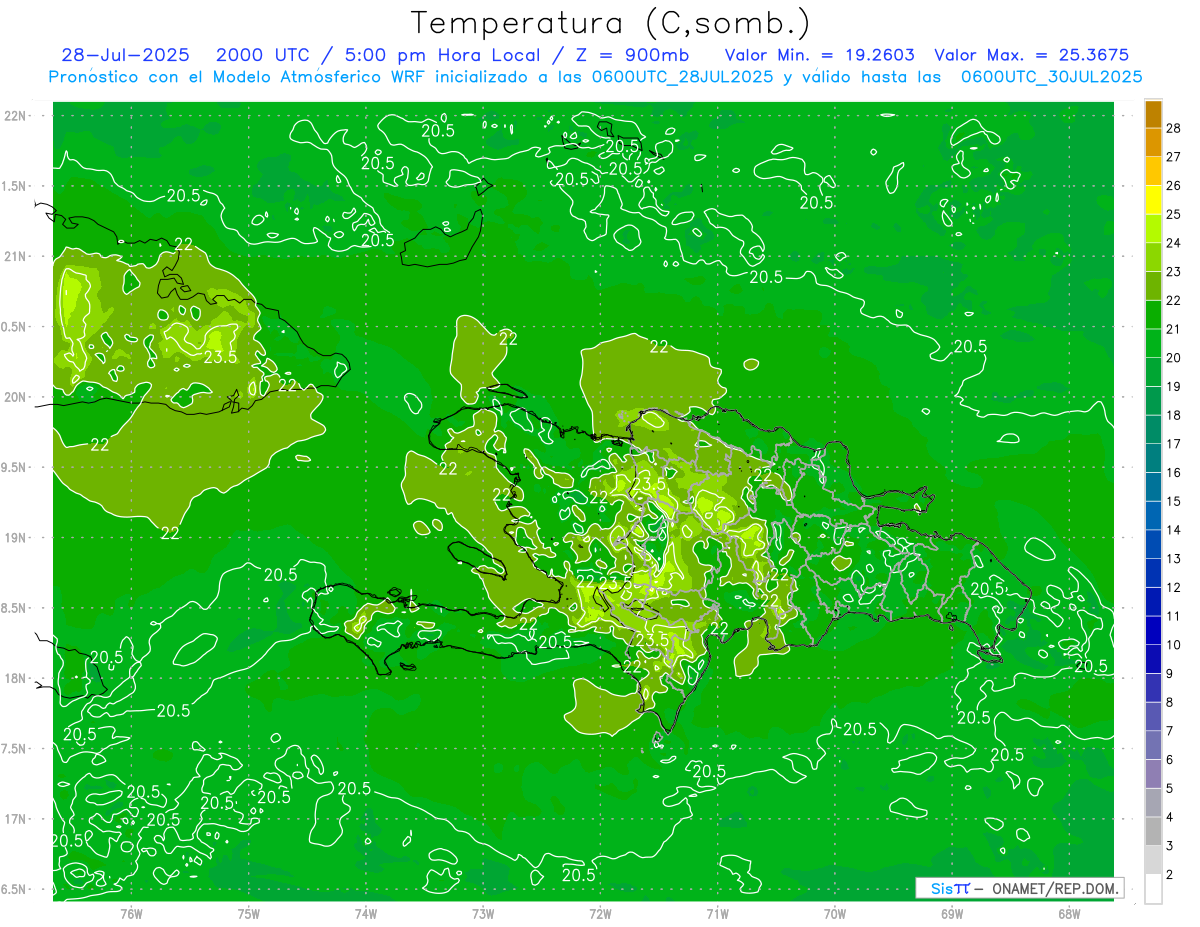This screenshot has width=1200, height=927.
Task: Pick the purple colorbar segment between 6 and 7
Action: tap(1153, 745)
